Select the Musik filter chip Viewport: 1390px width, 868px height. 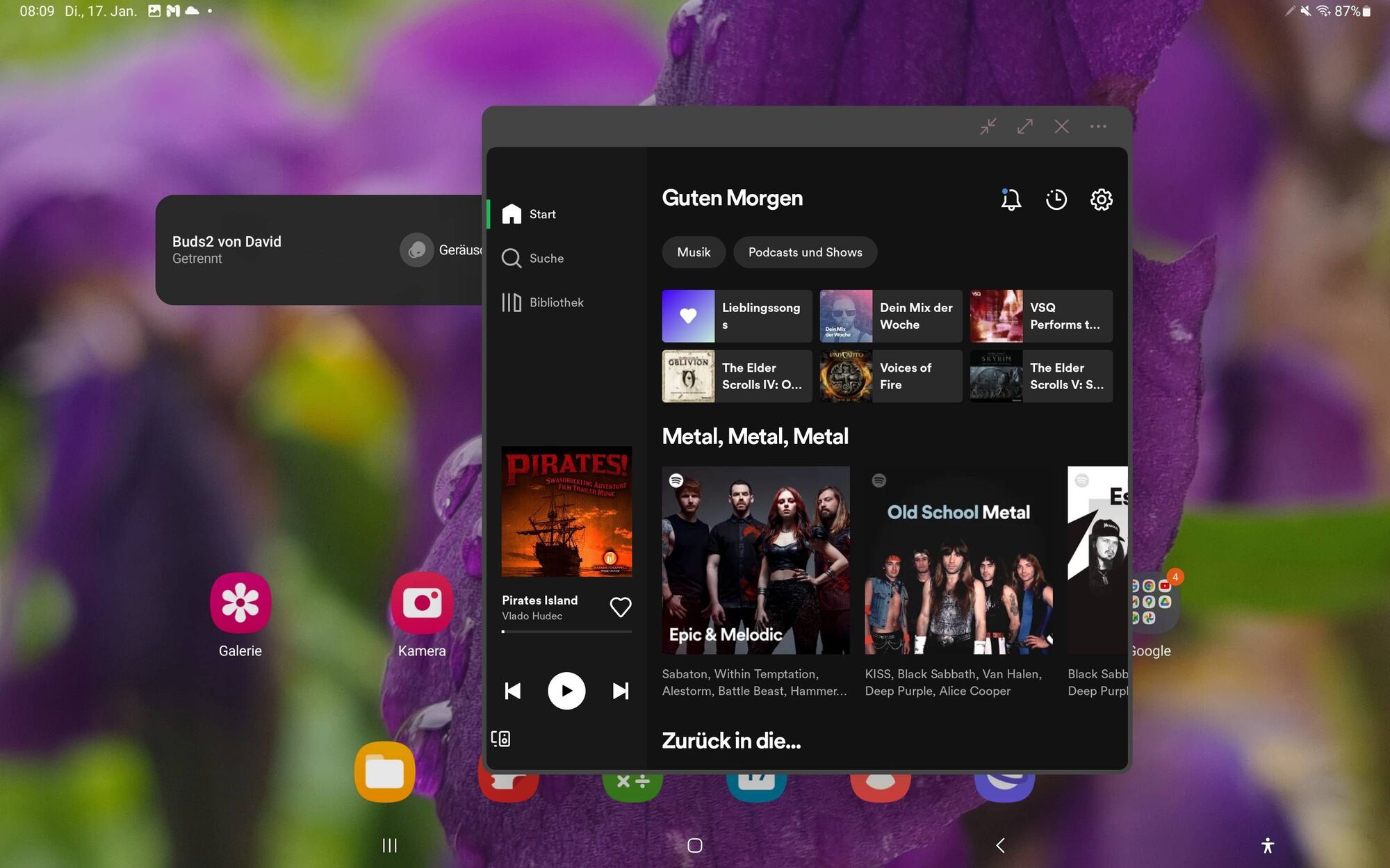click(x=694, y=252)
